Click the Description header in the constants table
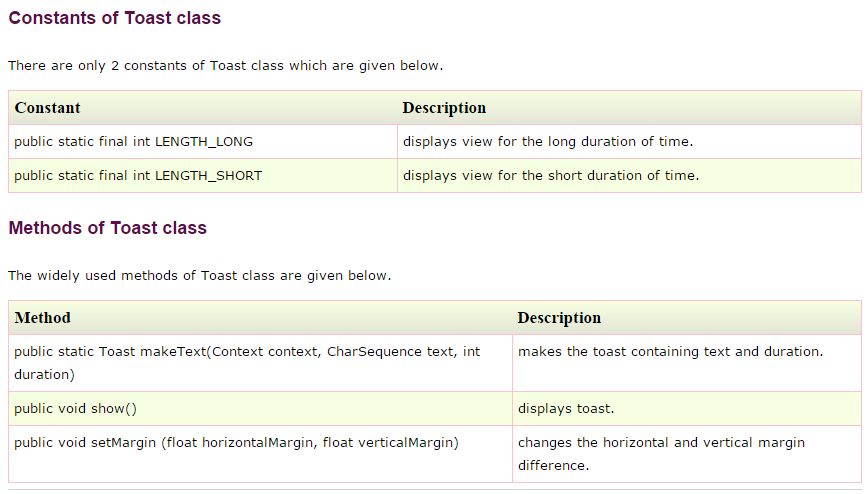 tap(444, 108)
